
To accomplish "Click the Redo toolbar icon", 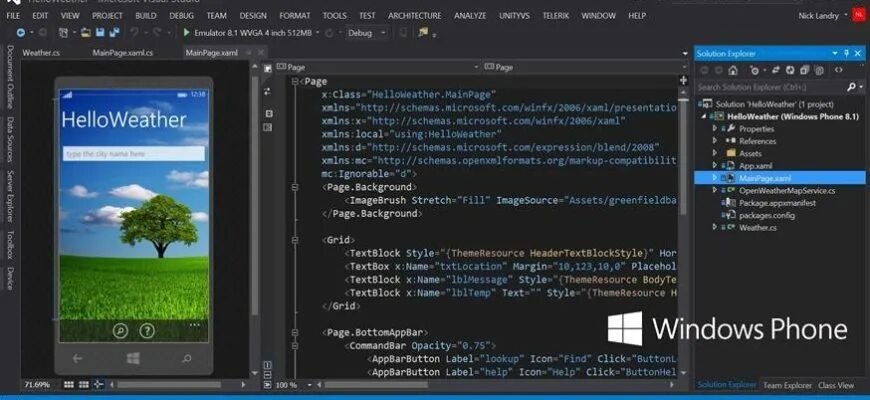I will (157, 33).
